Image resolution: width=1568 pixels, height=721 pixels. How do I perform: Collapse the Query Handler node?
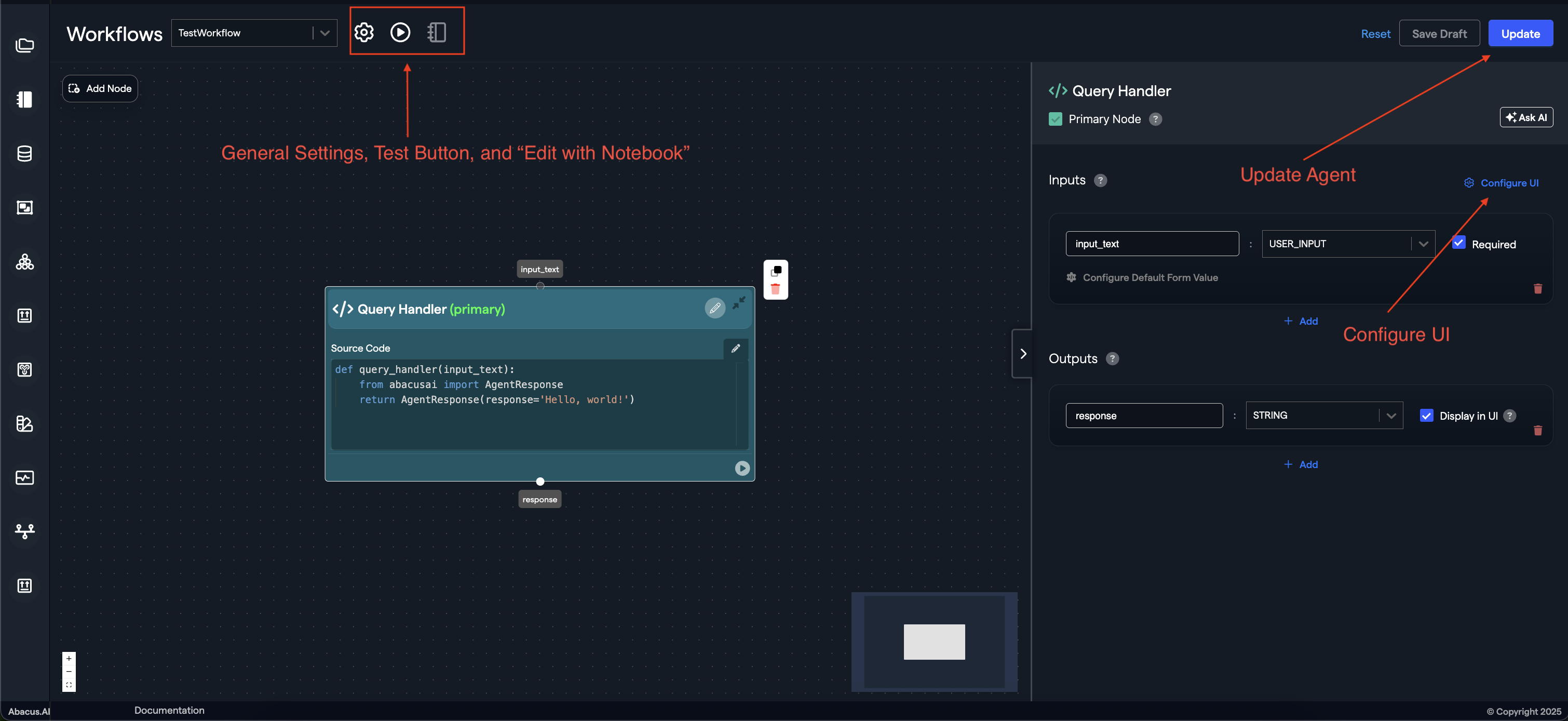coord(739,303)
